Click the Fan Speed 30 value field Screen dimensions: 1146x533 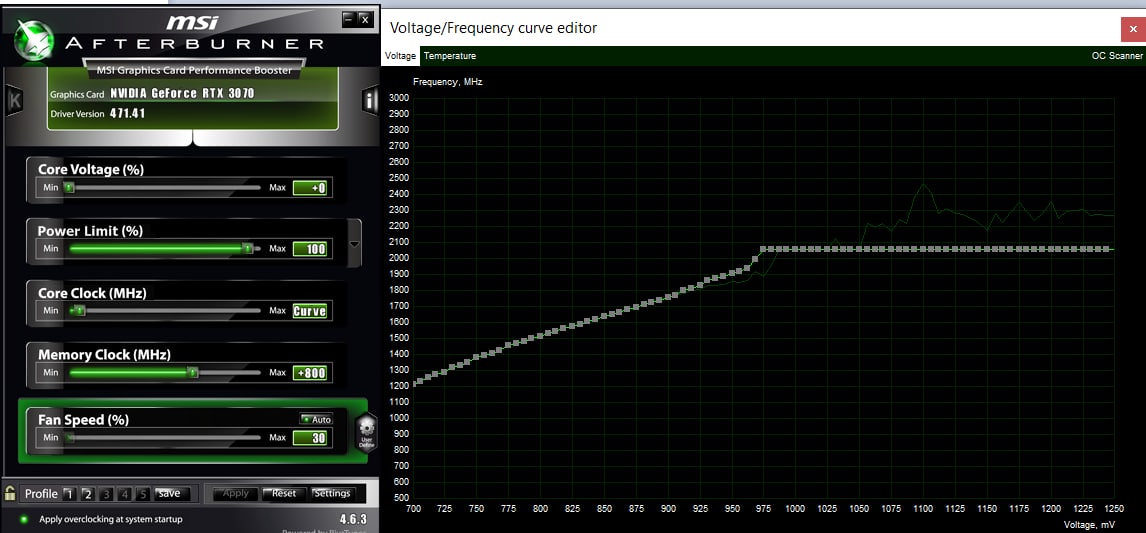[310, 438]
